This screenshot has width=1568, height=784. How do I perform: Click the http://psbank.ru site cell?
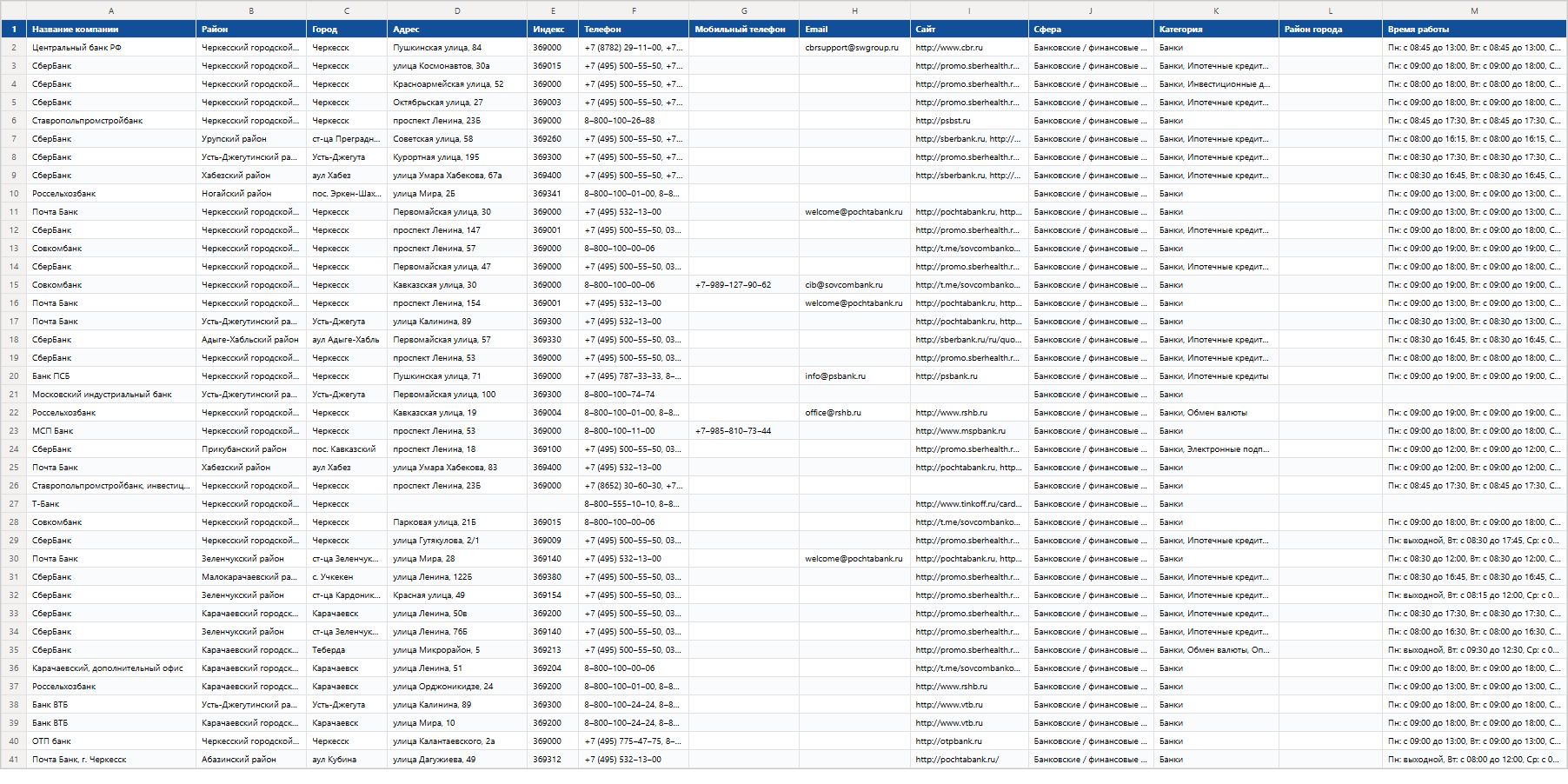coord(969,376)
